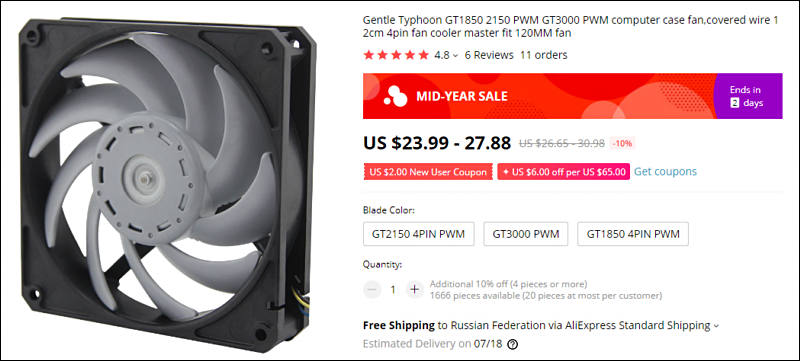The height and width of the screenshot is (361, 800).
Task: Click the third star in the rating row
Action: [x=396, y=55]
